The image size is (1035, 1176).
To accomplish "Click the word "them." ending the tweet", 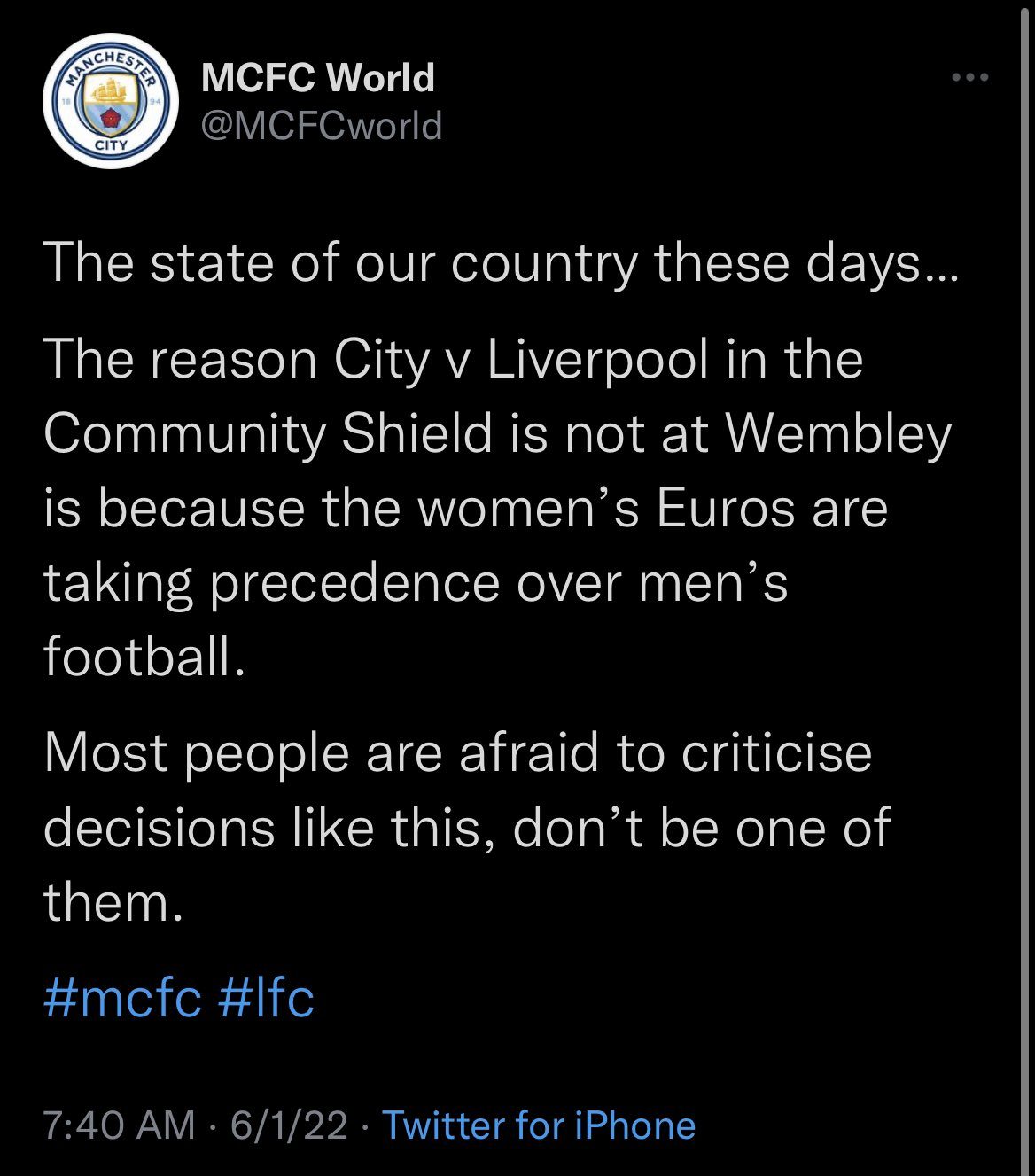I will coord(113,901).
